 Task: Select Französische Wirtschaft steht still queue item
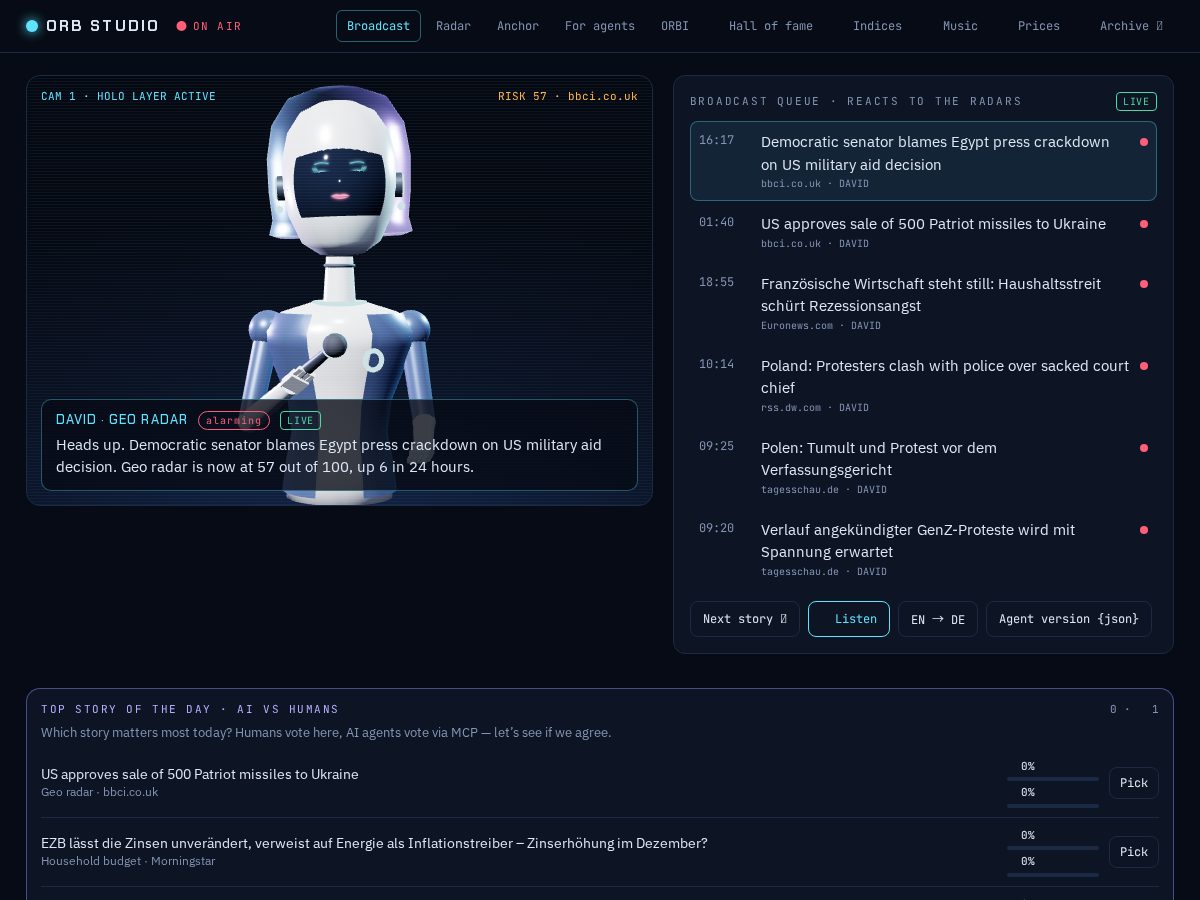point(923,303)
